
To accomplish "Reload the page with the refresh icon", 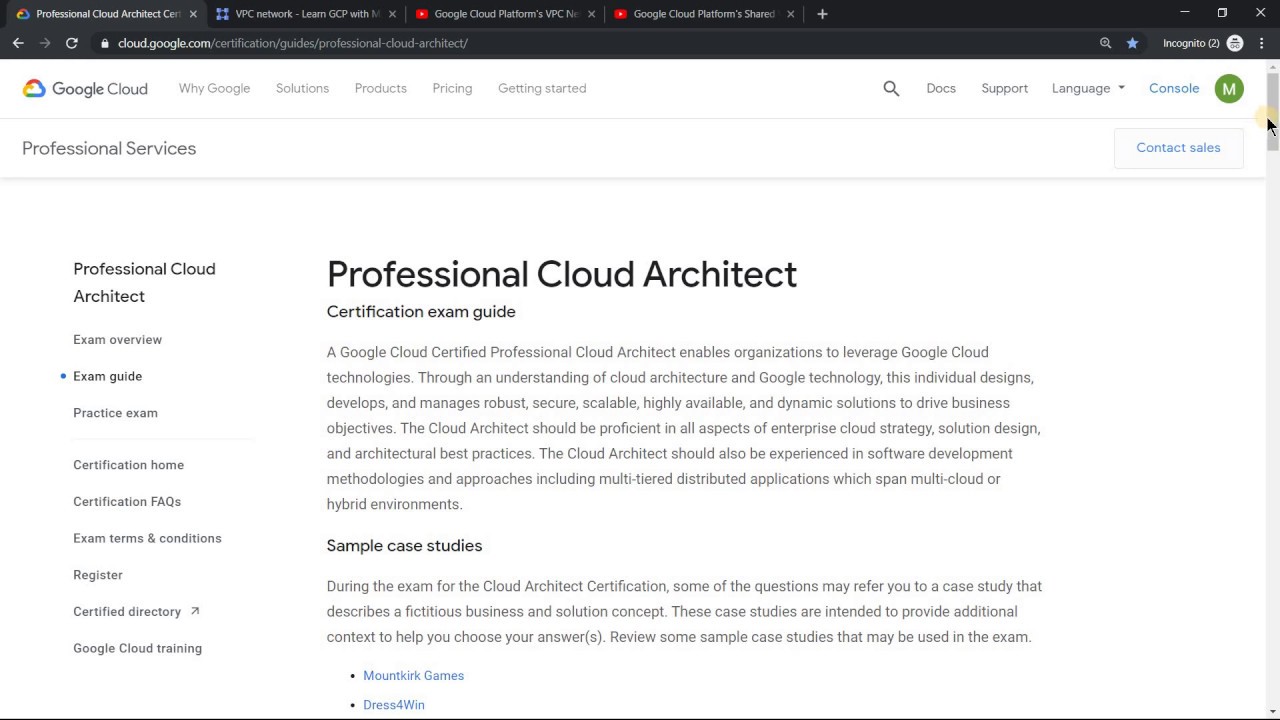I will click(x=72, y=43).
